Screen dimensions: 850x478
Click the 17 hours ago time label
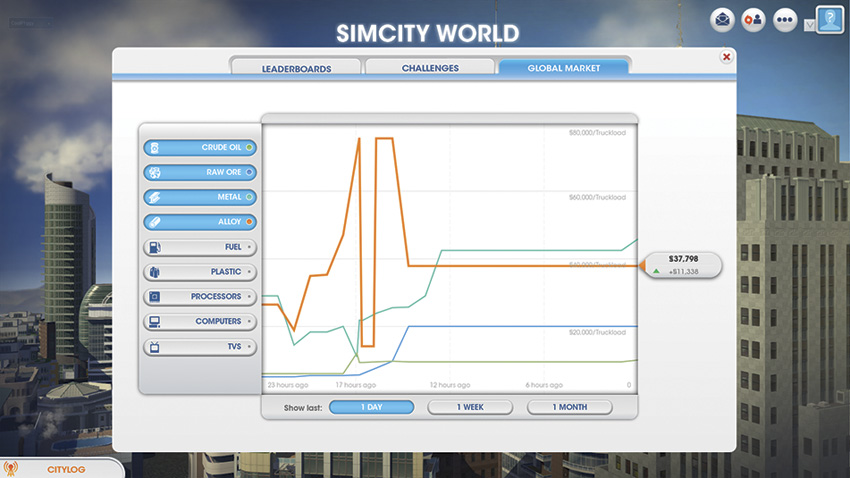click(x=356, y=385)
